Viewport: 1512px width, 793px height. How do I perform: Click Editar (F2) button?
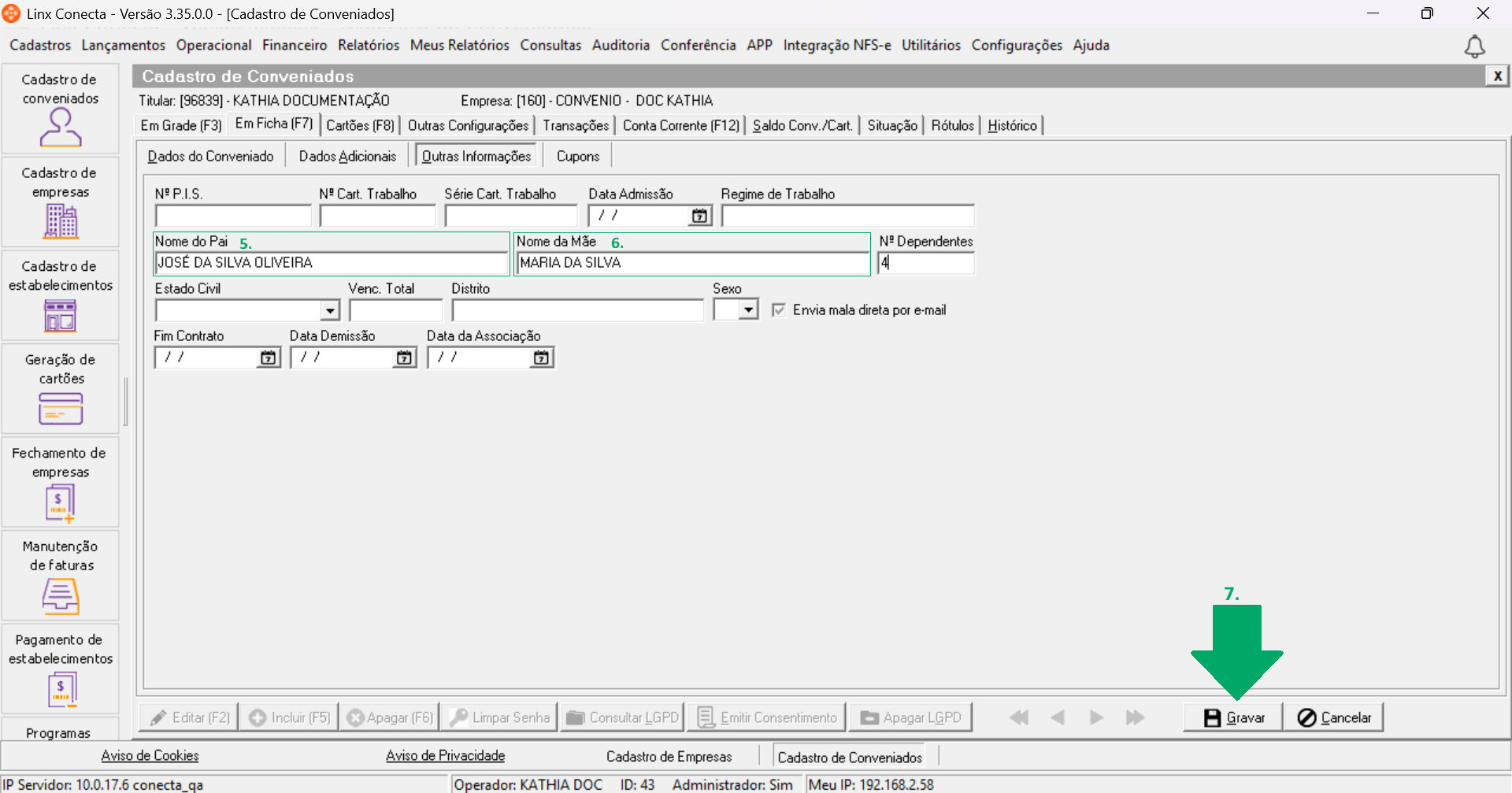click(189, 717)
